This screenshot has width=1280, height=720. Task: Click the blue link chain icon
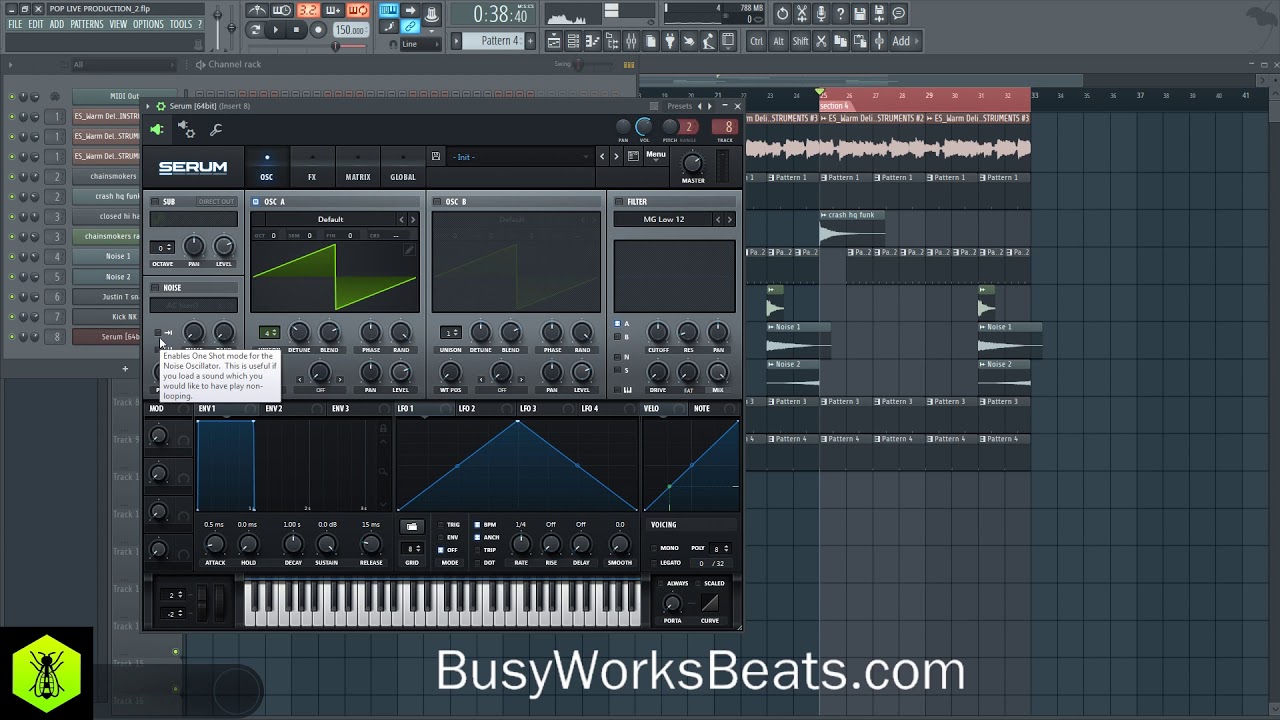pos(410,26)
